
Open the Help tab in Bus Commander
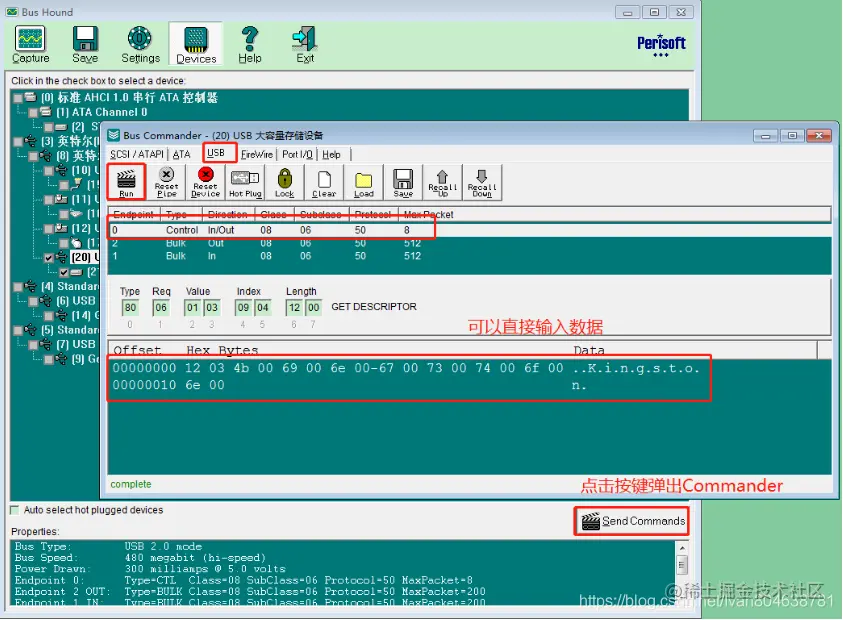tap(331, 154)
